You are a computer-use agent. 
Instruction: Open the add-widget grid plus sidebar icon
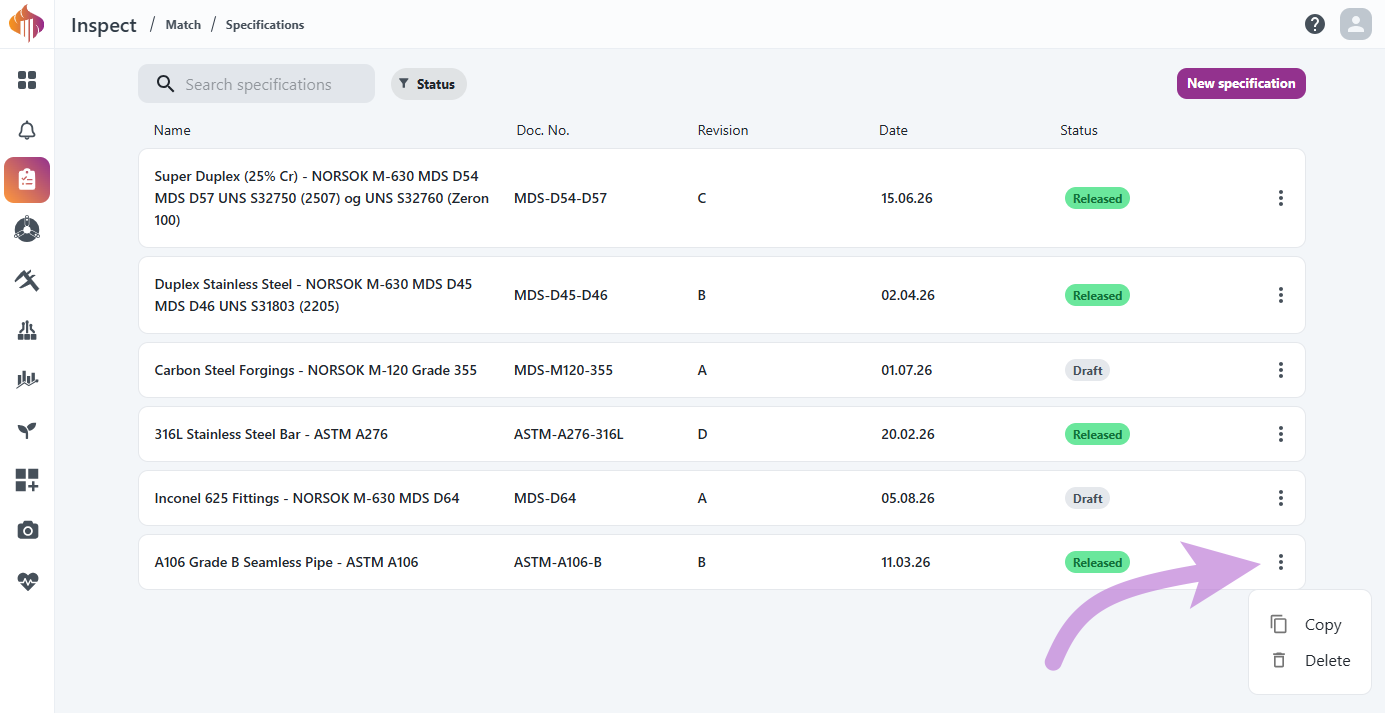click(27, 480)
